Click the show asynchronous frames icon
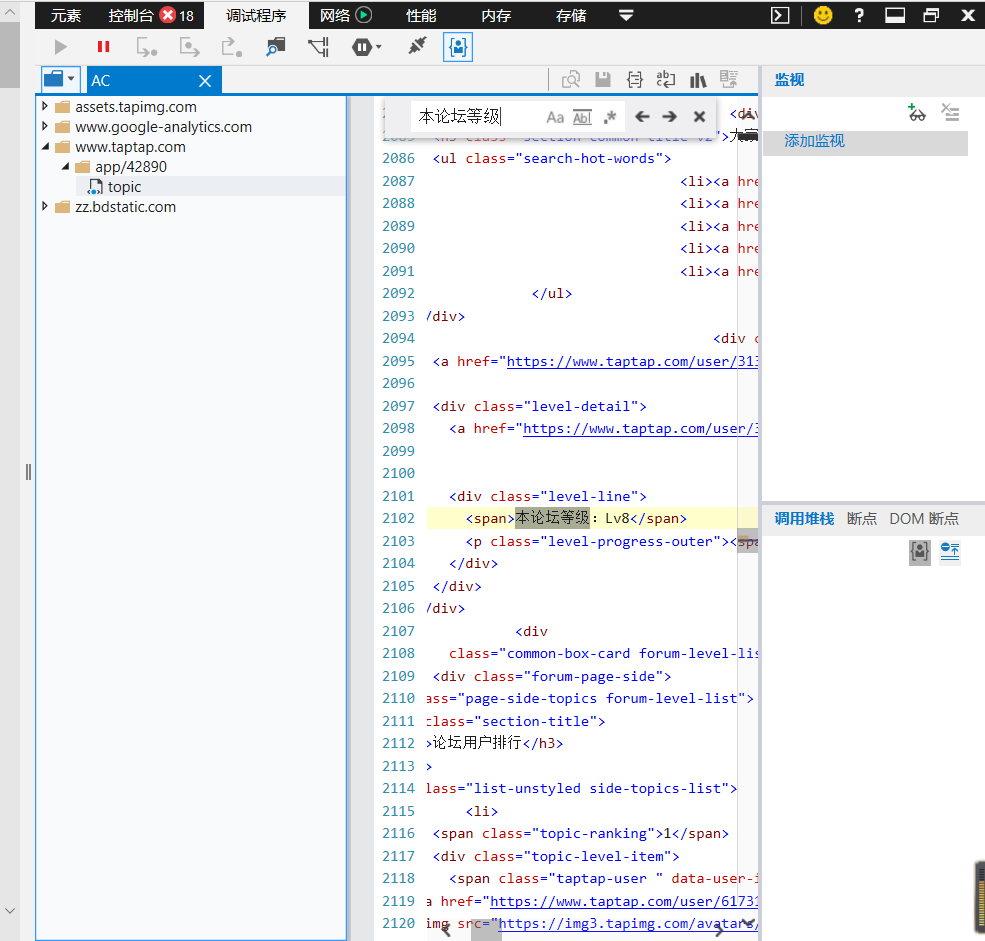 coord(950,552)
